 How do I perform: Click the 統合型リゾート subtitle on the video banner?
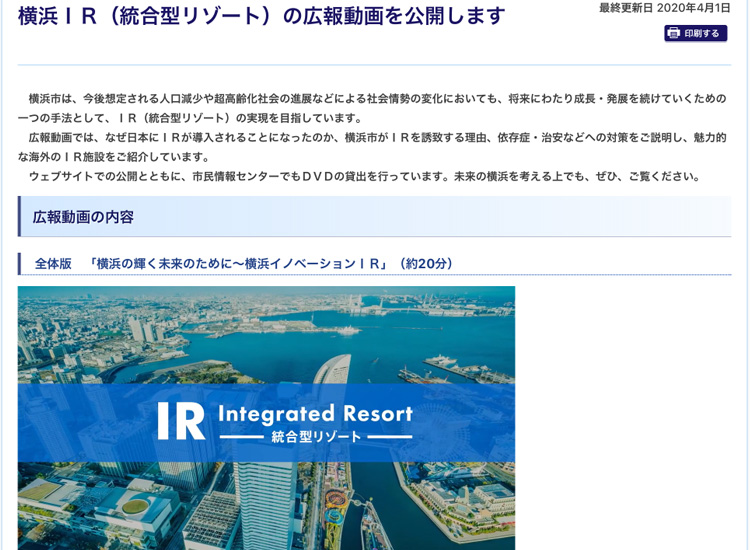pyautogui.click(x=315, y=437)
